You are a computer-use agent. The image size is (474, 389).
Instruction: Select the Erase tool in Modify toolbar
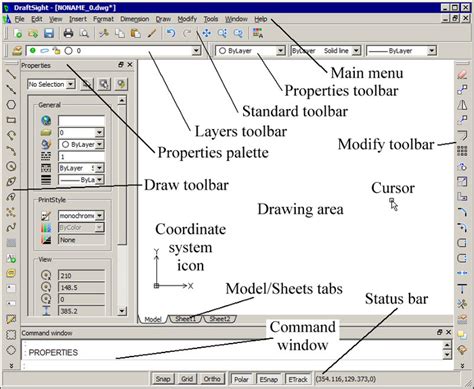point(462,74)
